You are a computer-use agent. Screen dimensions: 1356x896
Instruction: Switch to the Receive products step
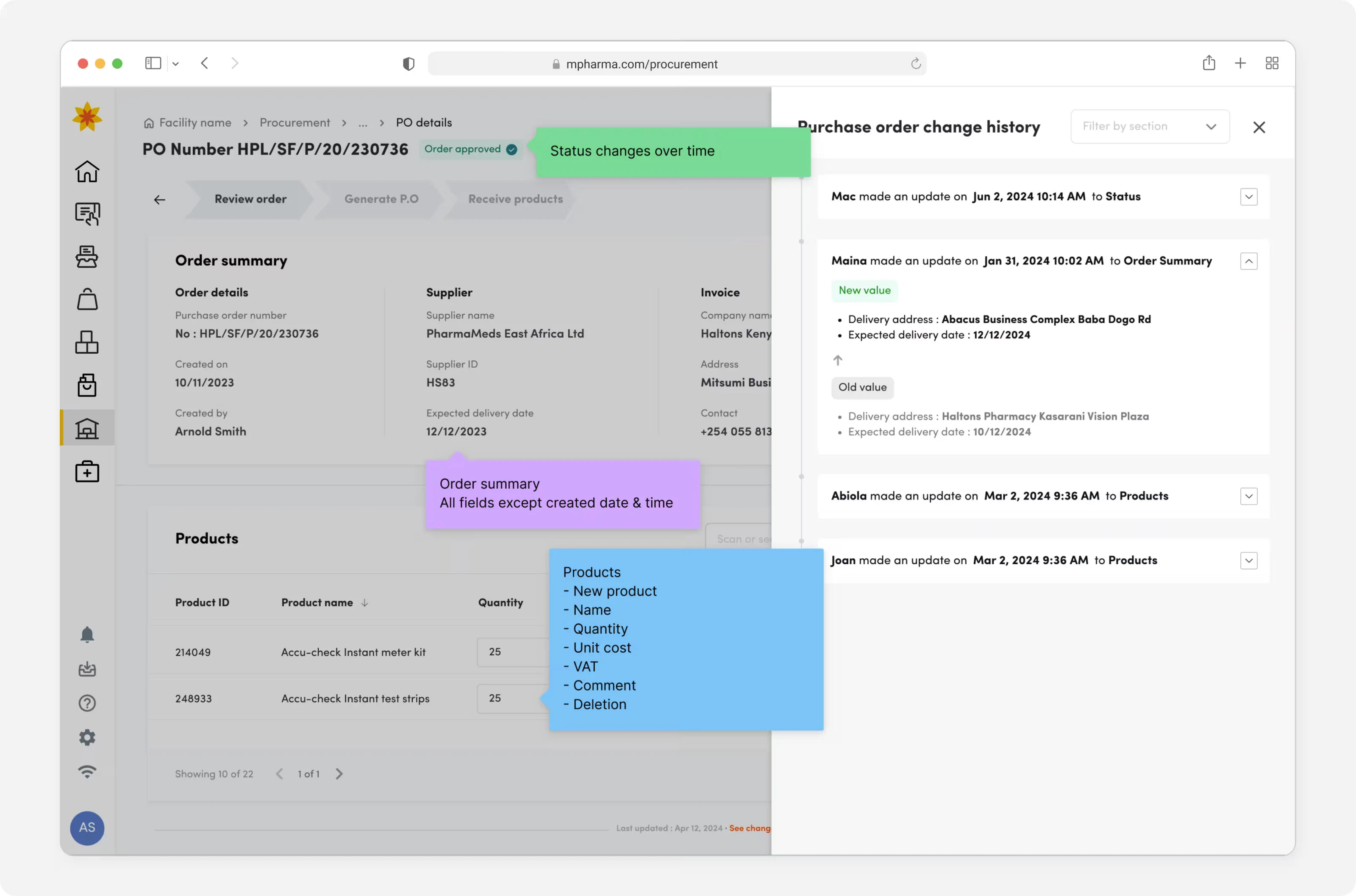coord(515,199)
